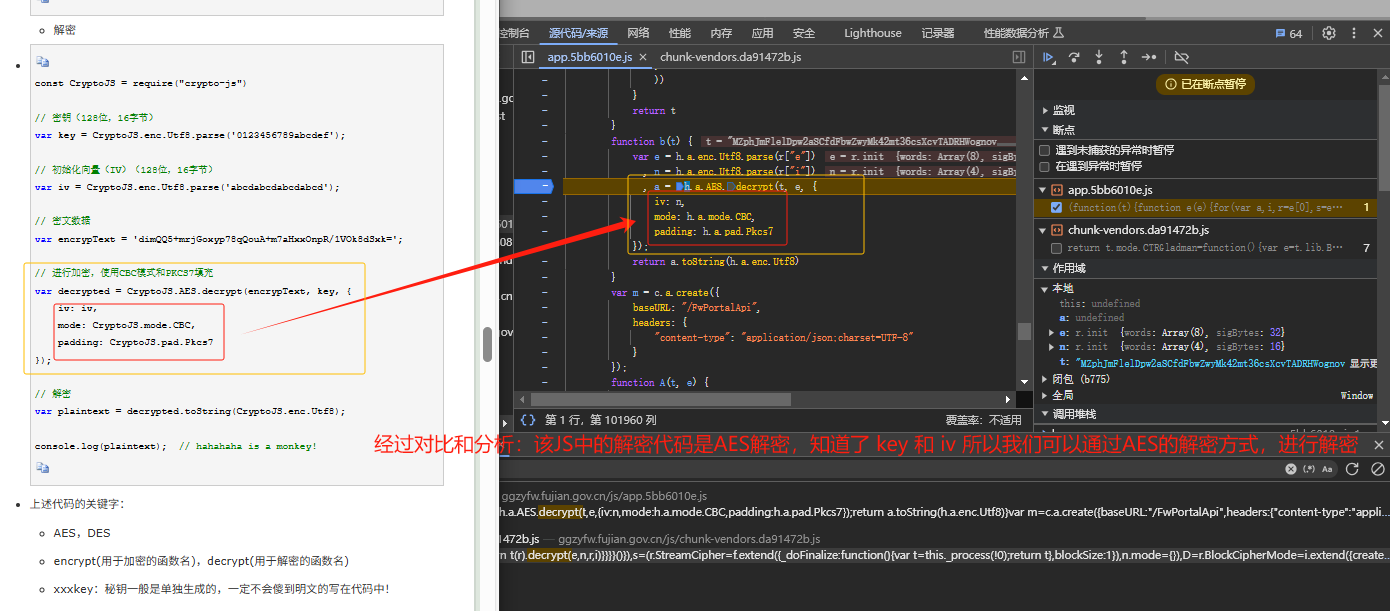Click 显示更多 to show full t value
The height and width of the screenshot is (611, 1390).
pos(1363,363)
